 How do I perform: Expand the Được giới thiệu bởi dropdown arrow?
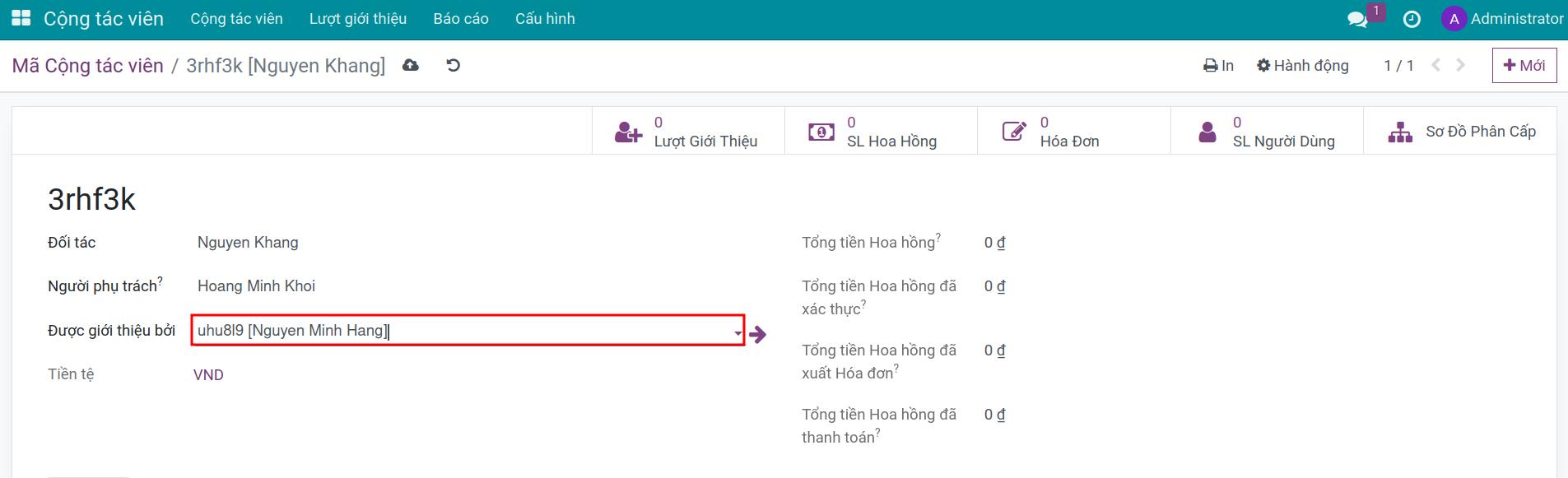[x=738, y=332]
